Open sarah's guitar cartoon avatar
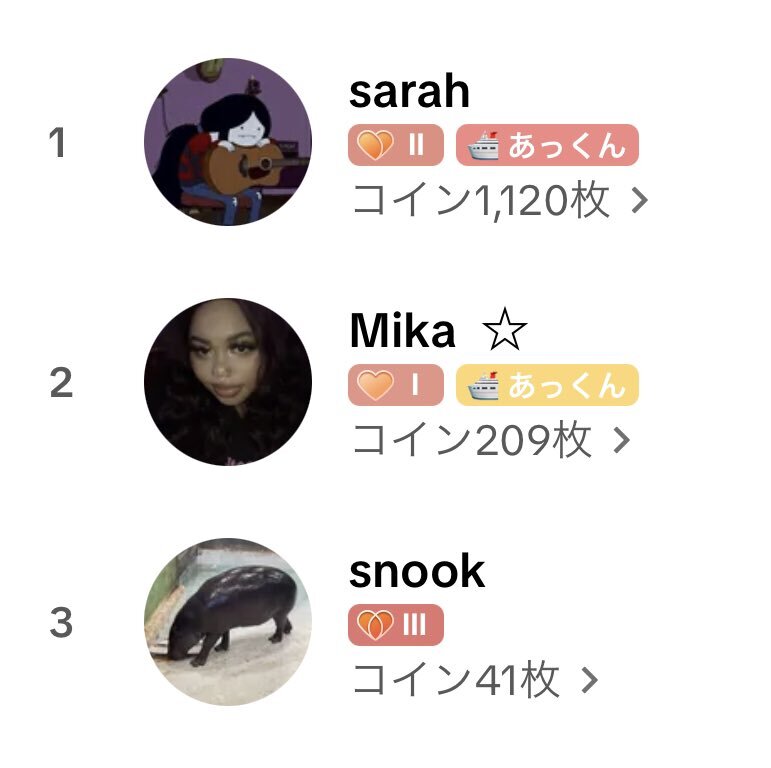The image size is (771, 768). 228,142
